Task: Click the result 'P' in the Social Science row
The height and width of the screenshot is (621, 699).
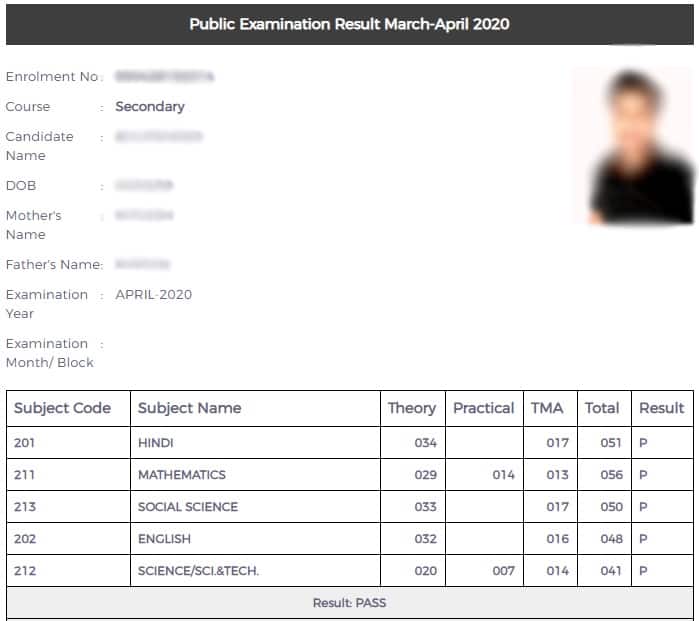Action: coord(643,507)
